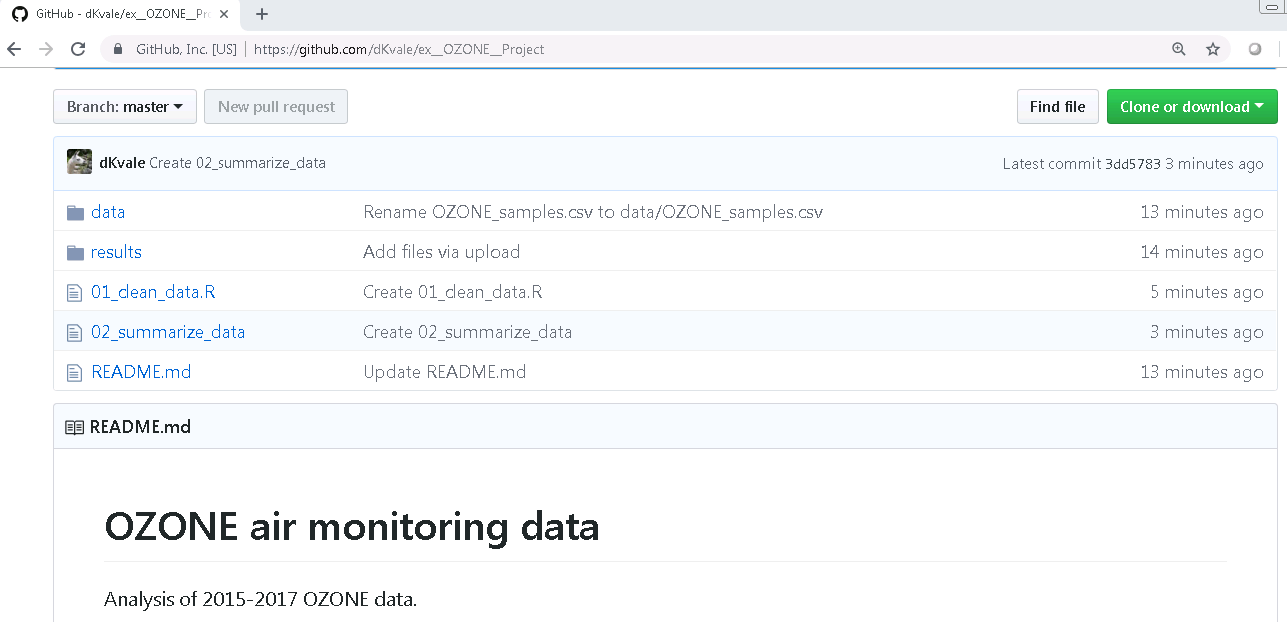Click dKvale's avatar thumbnail
The image size is (1287, 622).
tap(80, 162)
